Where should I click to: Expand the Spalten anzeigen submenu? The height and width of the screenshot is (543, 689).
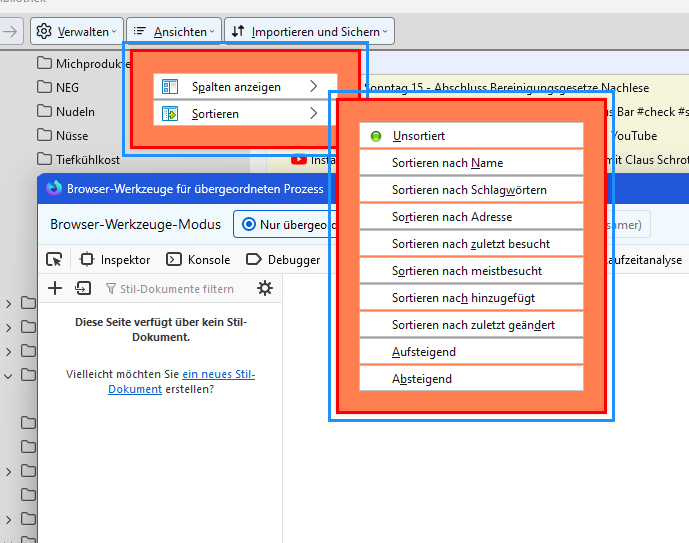[244, 87]
